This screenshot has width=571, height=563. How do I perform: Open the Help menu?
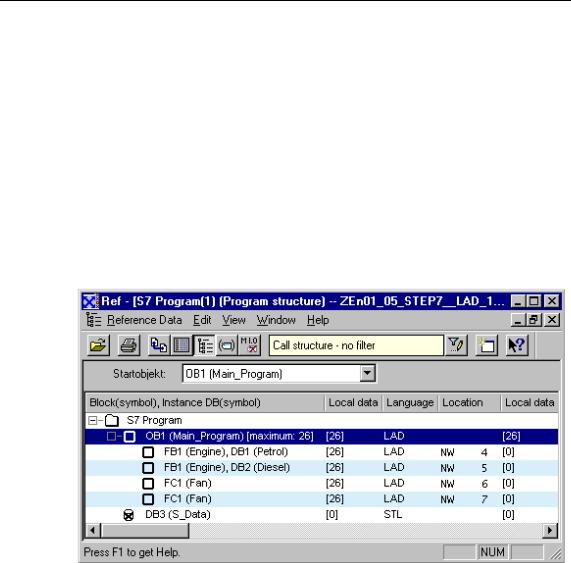click(318, 320)
